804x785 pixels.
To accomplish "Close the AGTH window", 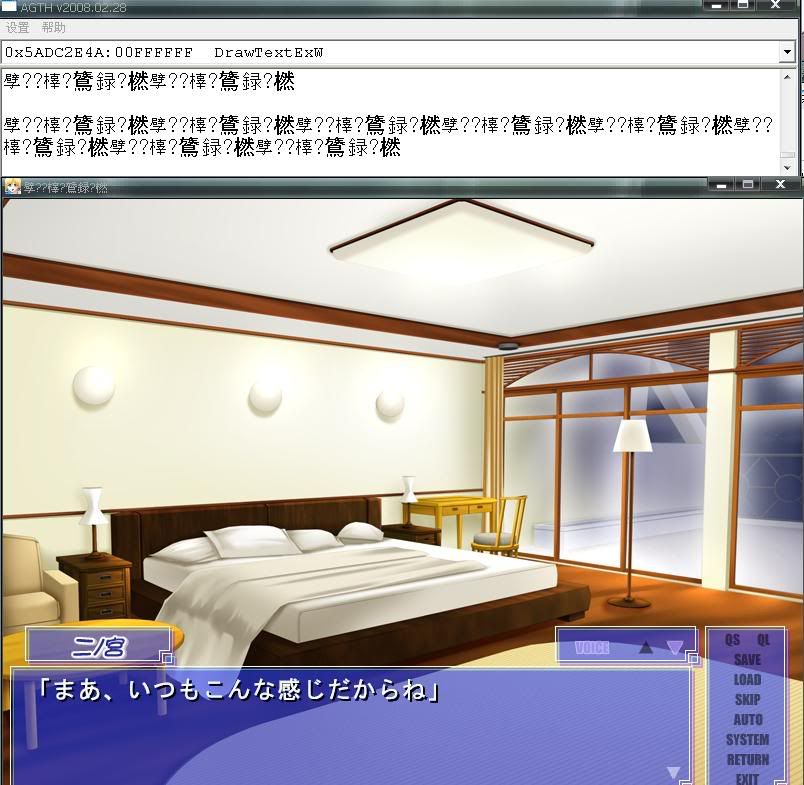I will [776, 5].
